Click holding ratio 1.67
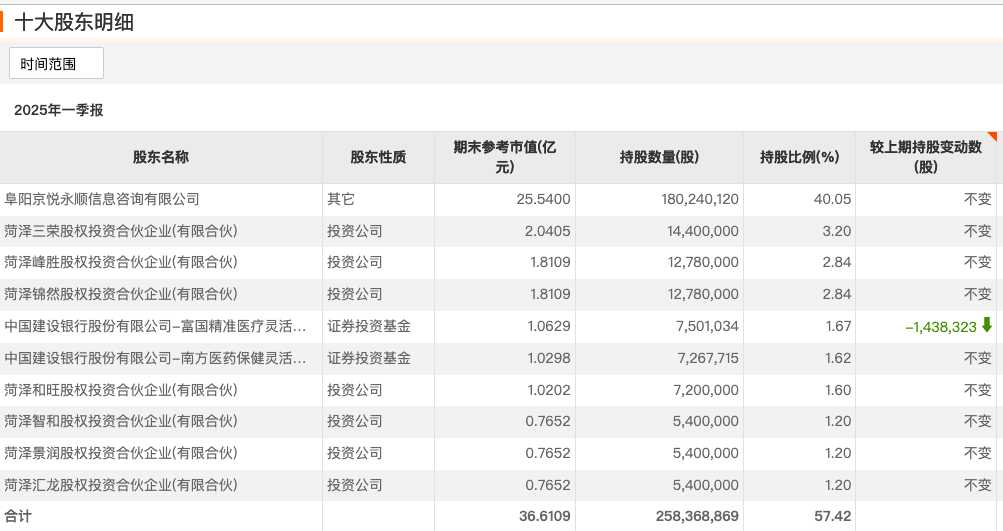 (x=838, y=326)
